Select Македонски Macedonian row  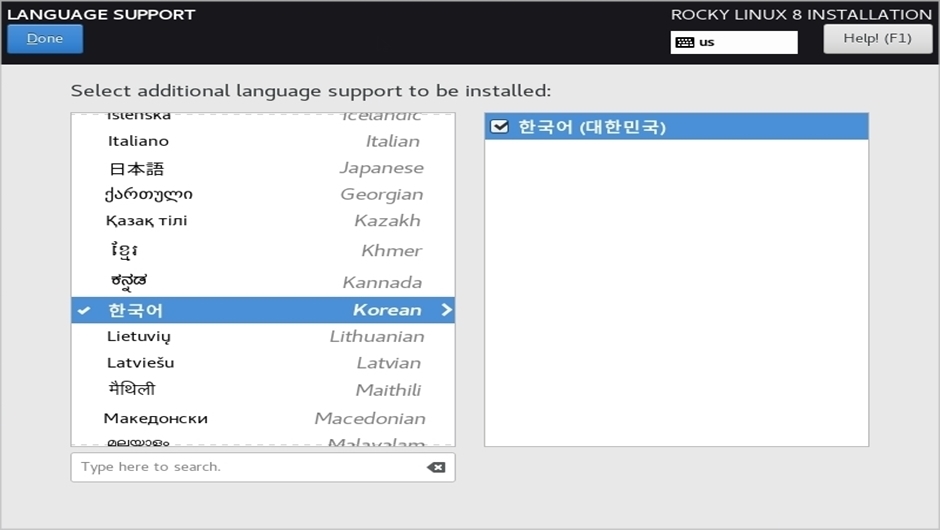coord(263,418)
